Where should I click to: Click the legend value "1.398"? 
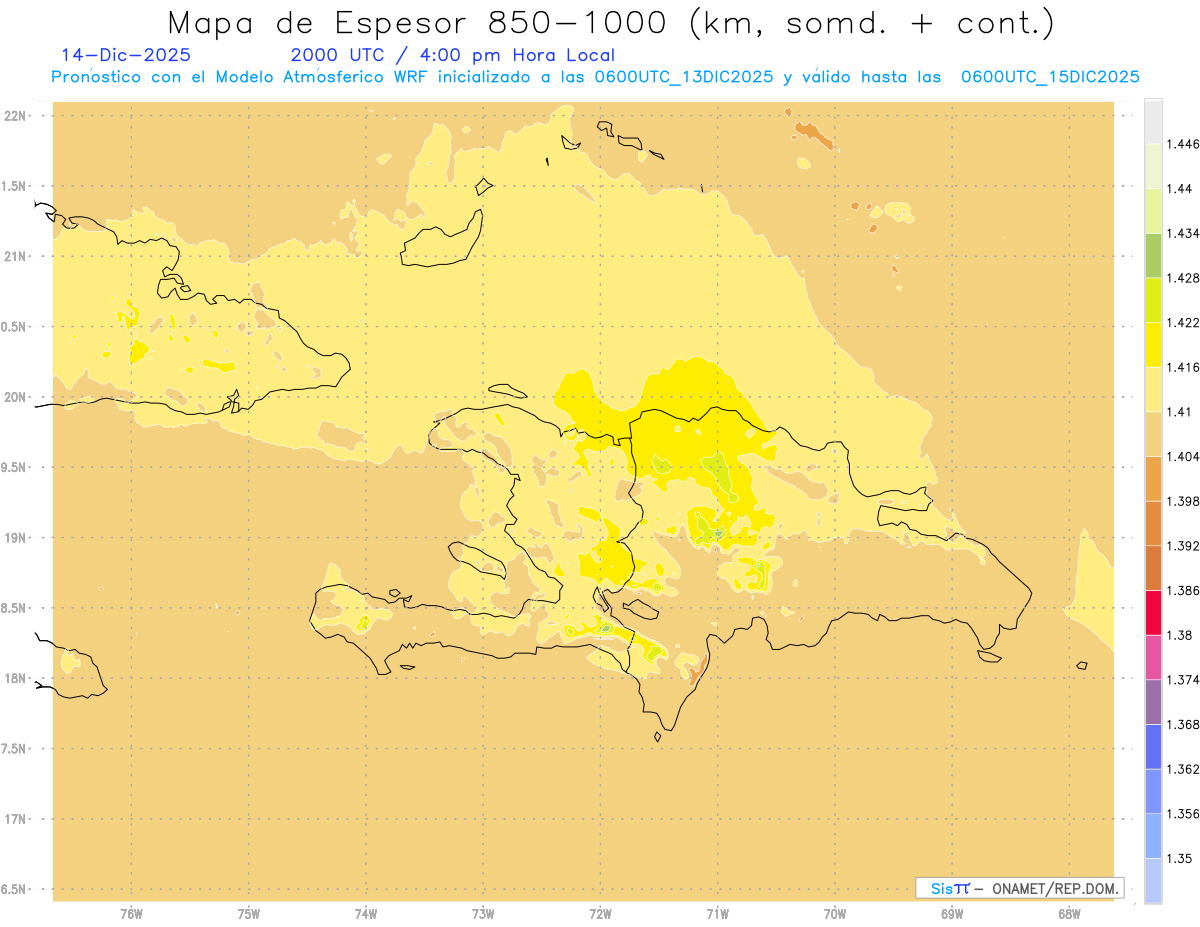[1184, 501]
